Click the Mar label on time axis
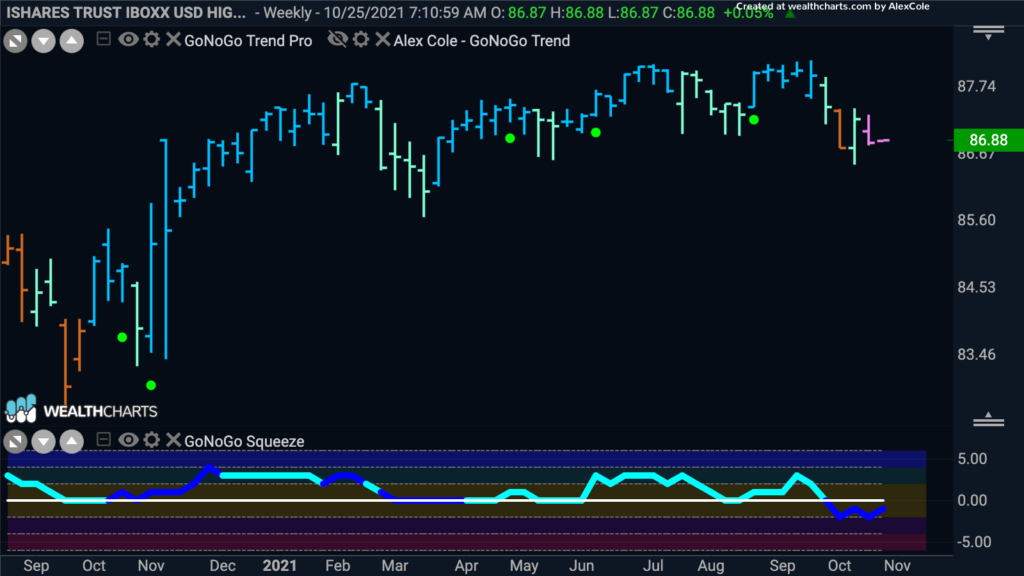The width and height of the screenshot is (1024, 576). (394, 566)
